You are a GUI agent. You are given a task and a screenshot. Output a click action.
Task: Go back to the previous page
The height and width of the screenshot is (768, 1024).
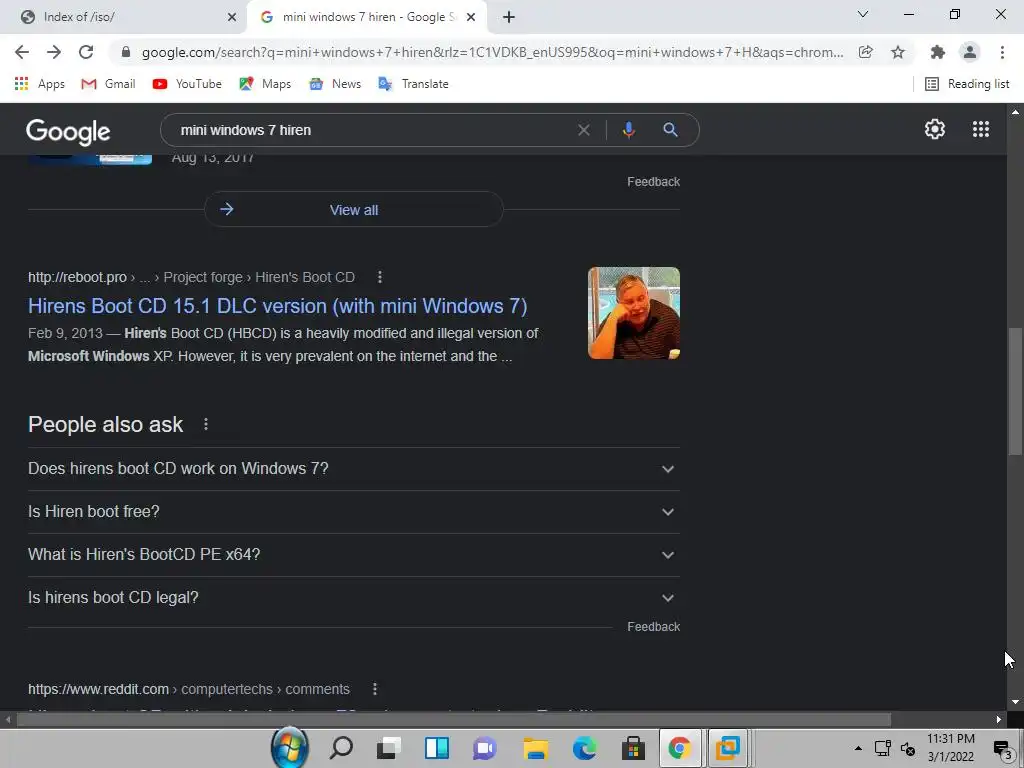(22, 52)
